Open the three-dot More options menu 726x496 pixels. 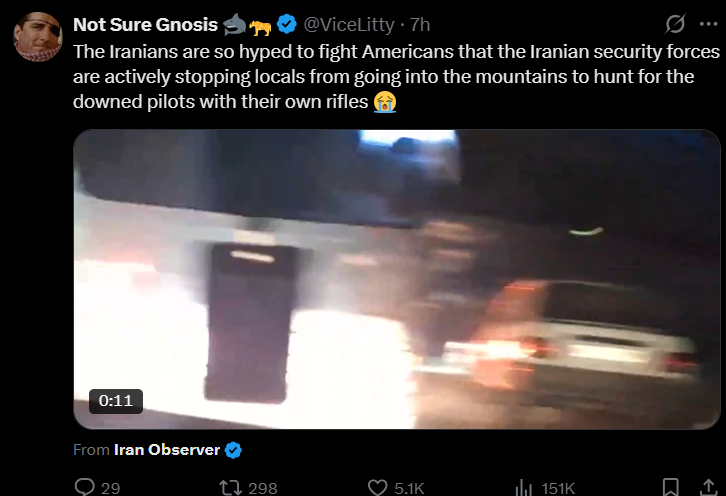[x=708, y=24]
